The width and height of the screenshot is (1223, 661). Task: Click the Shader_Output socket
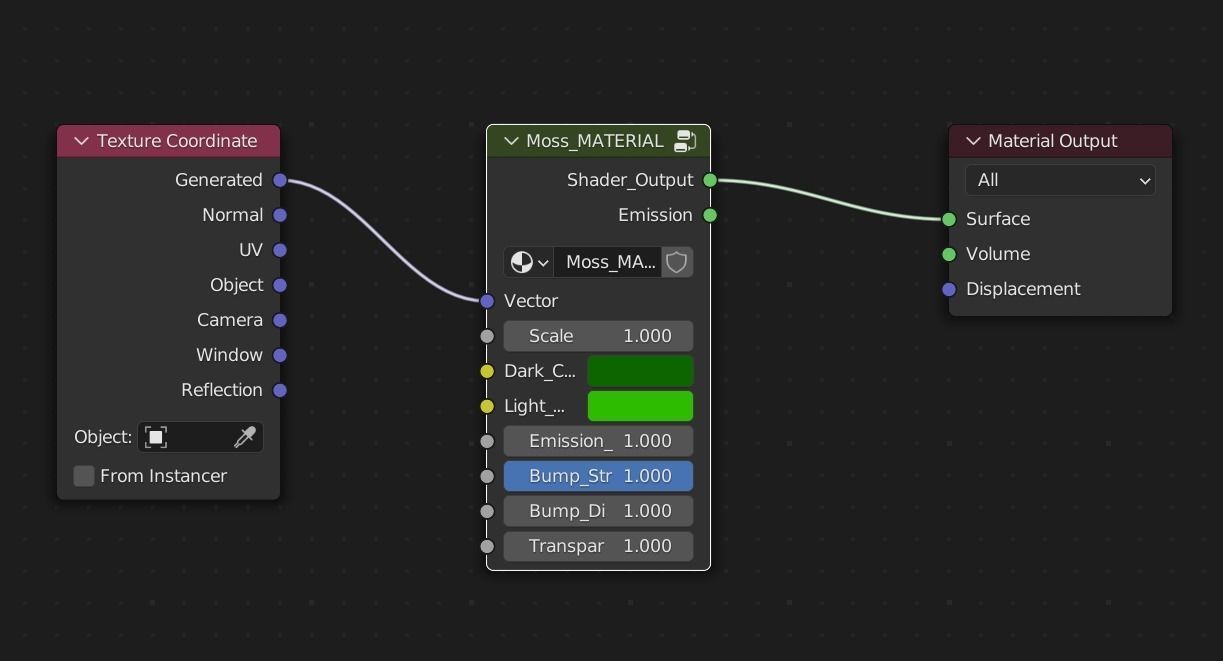[710, 180]
